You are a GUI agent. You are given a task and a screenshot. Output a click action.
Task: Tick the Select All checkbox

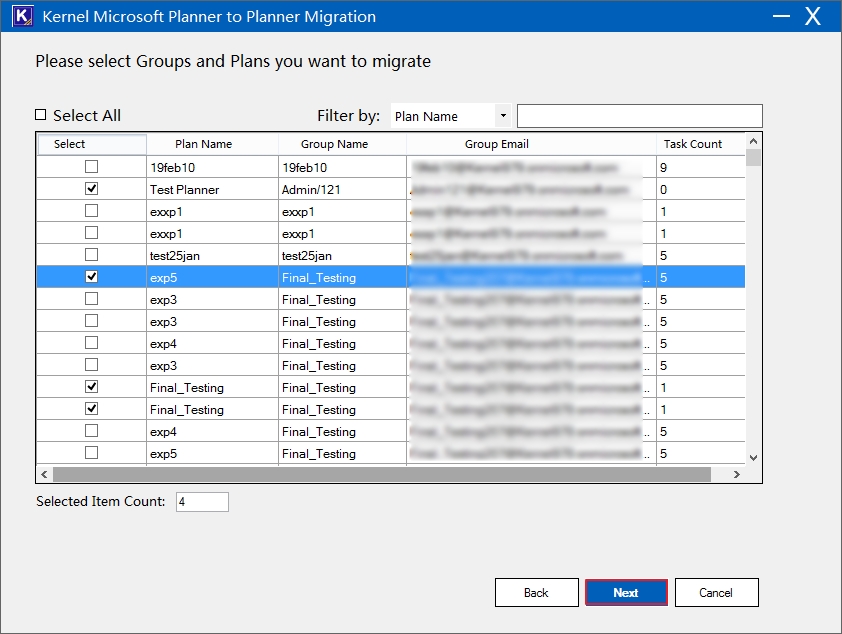[x=41, y=115]
